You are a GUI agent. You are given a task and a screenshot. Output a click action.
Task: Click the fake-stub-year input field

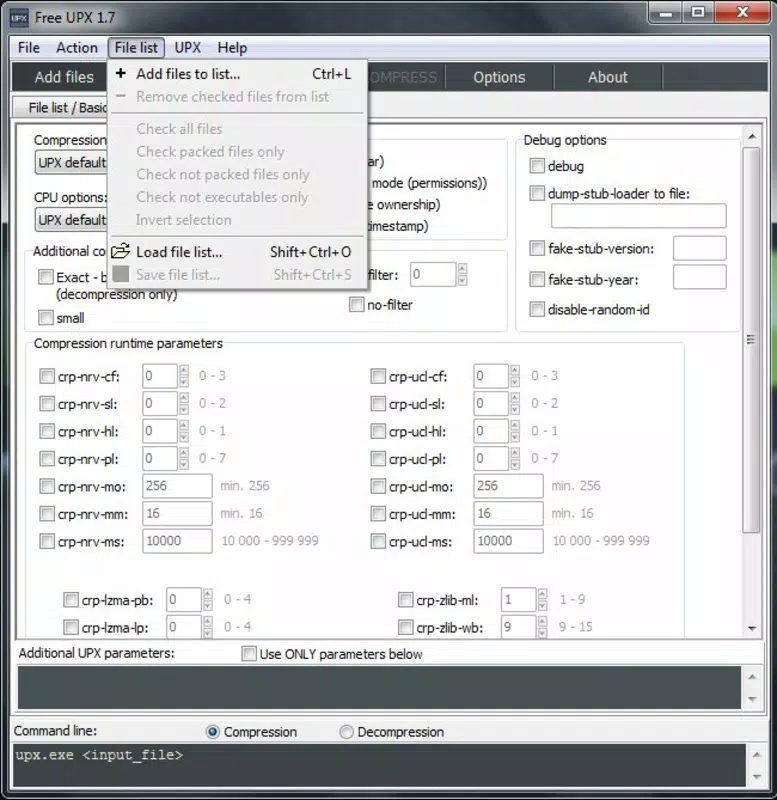(x=699, y=277)
